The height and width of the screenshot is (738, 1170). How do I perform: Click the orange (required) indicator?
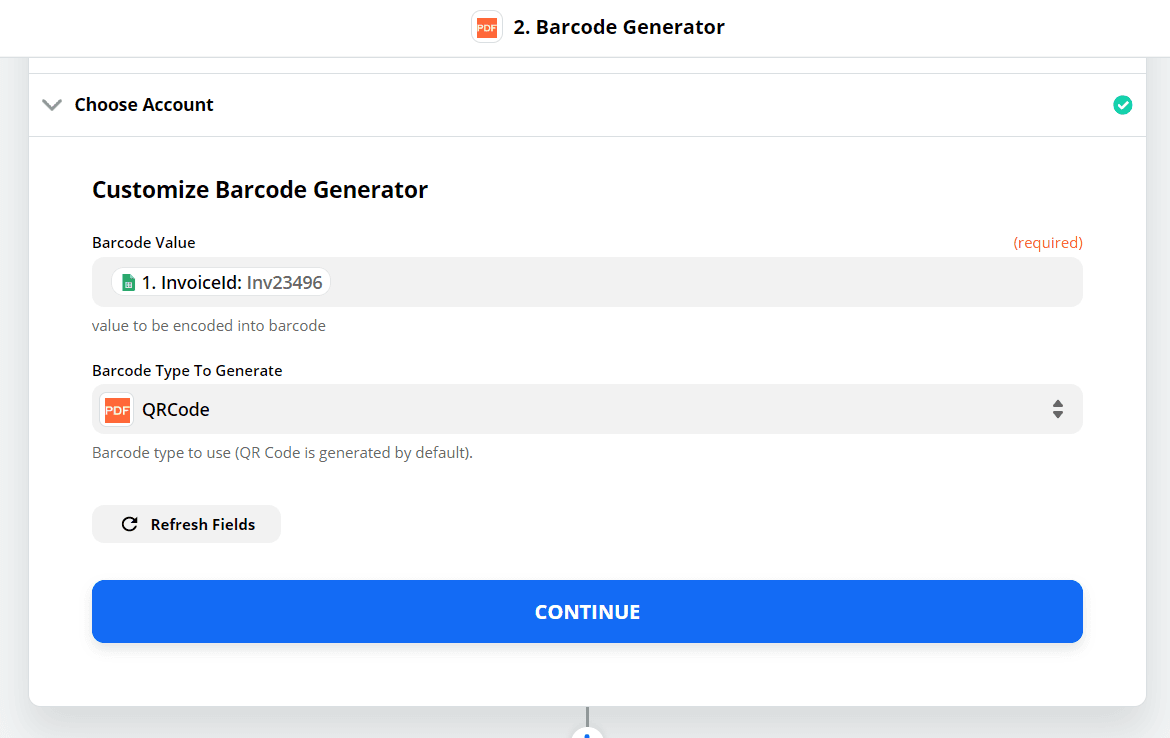(1047, 243)
